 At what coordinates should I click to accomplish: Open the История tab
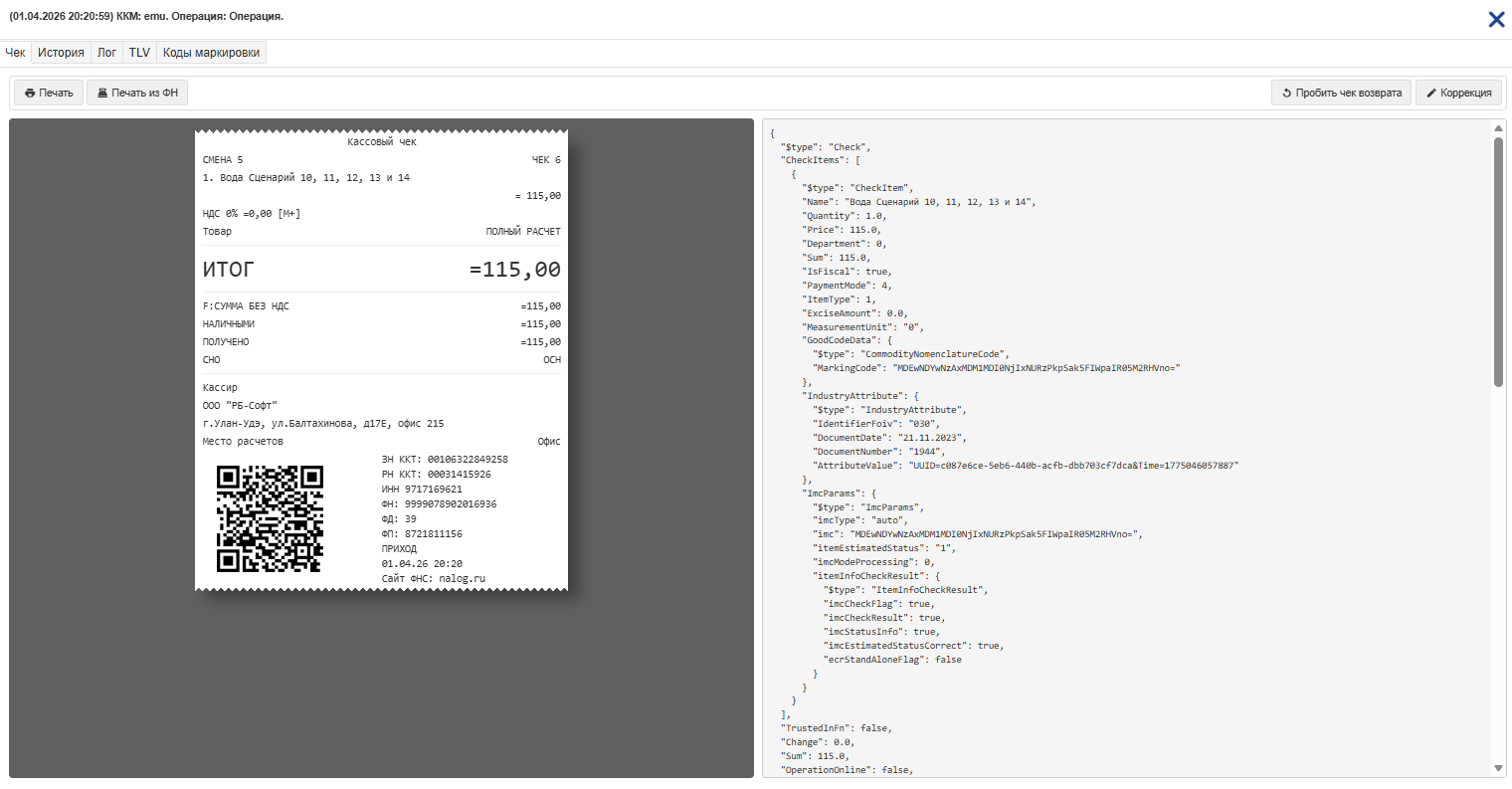61,53
